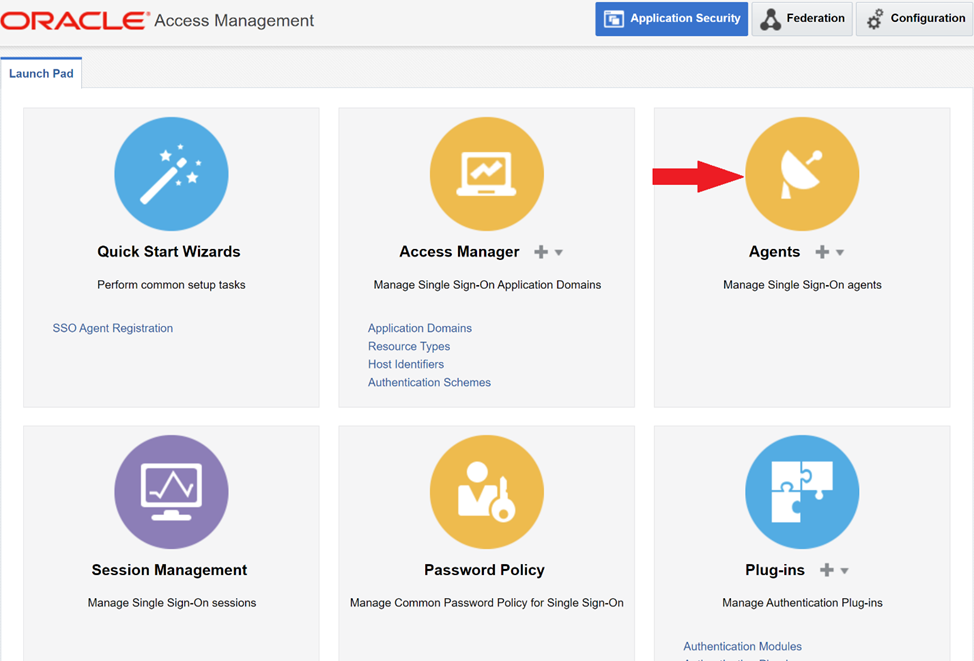Click the Quick Start Wizards magic wand icon
Image resolution: width=974 pixels, height=661 pixels.
tap(171, 174)
